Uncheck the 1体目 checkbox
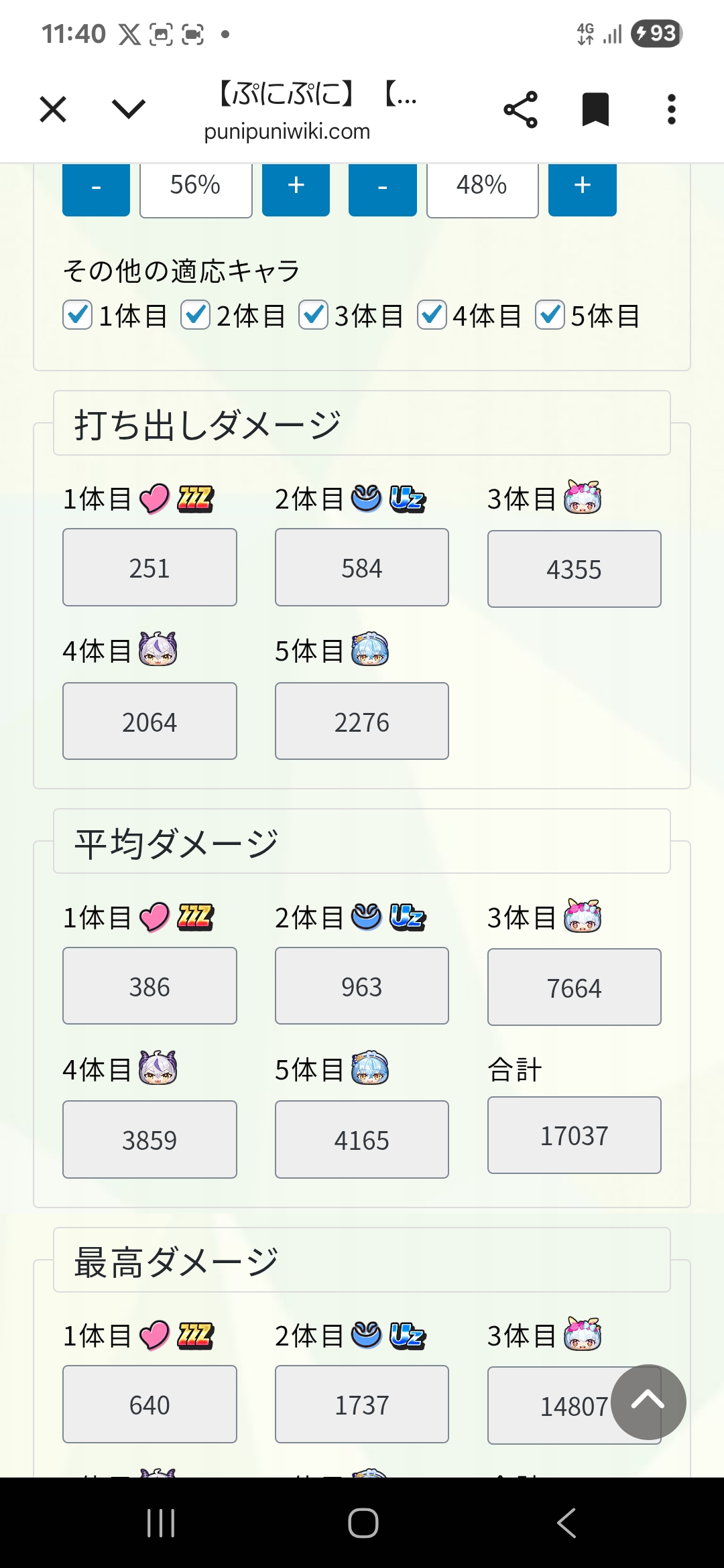724x1568 pixels. pos(78,315)
